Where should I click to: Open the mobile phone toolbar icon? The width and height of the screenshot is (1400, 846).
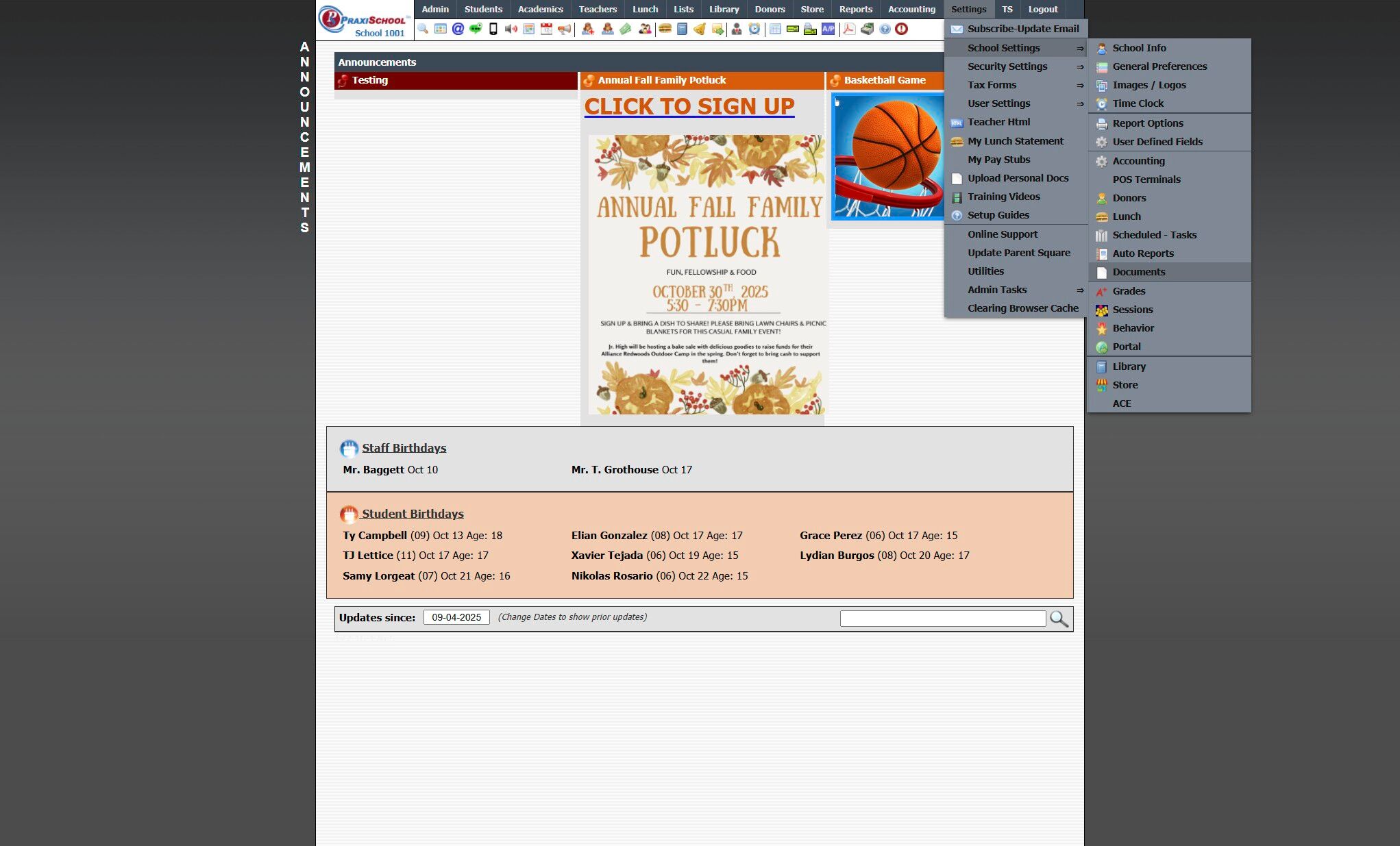click(493, 29)
